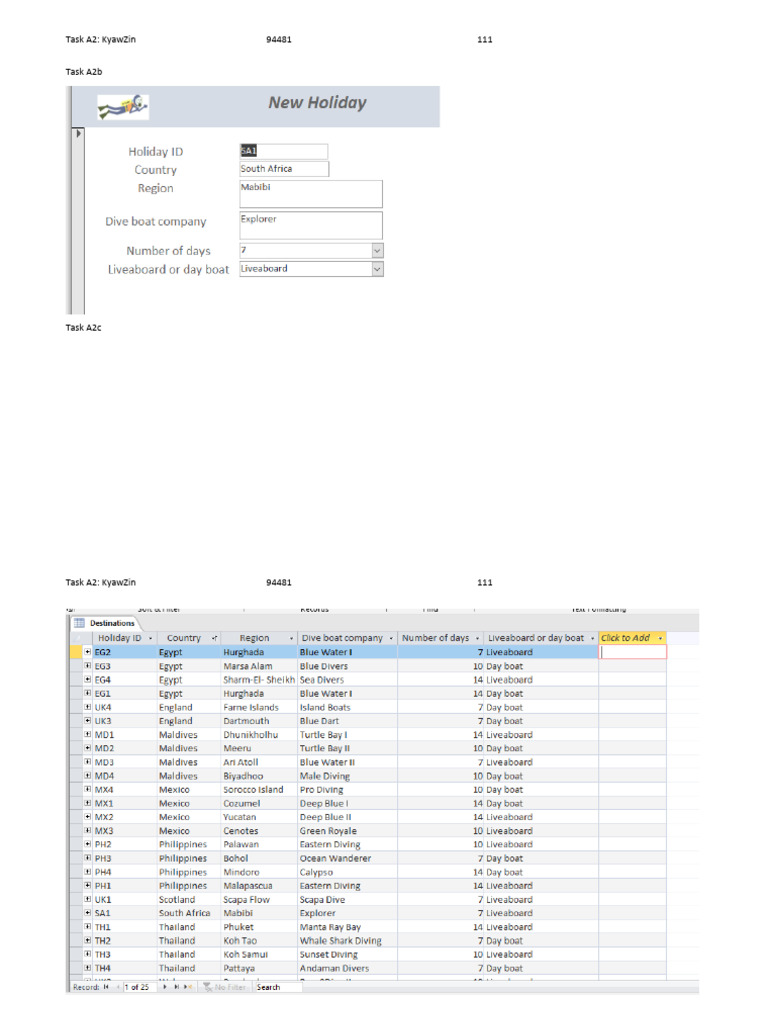Screen dimensions: 768x1024
Task: Open the Number of days dropdown
Action: point(377,251)
